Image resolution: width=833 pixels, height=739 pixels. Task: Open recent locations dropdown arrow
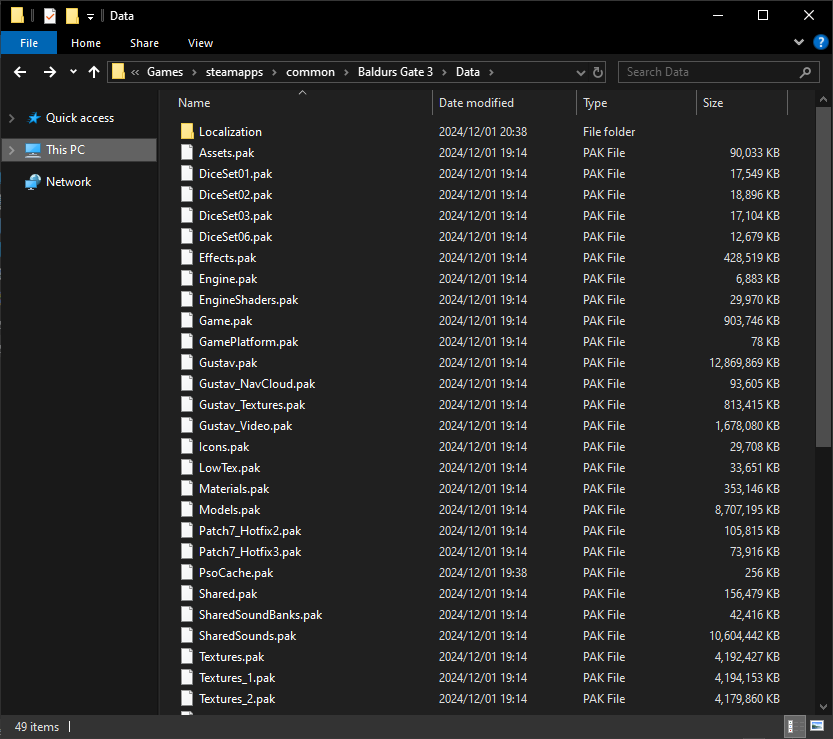pos(73,72)
